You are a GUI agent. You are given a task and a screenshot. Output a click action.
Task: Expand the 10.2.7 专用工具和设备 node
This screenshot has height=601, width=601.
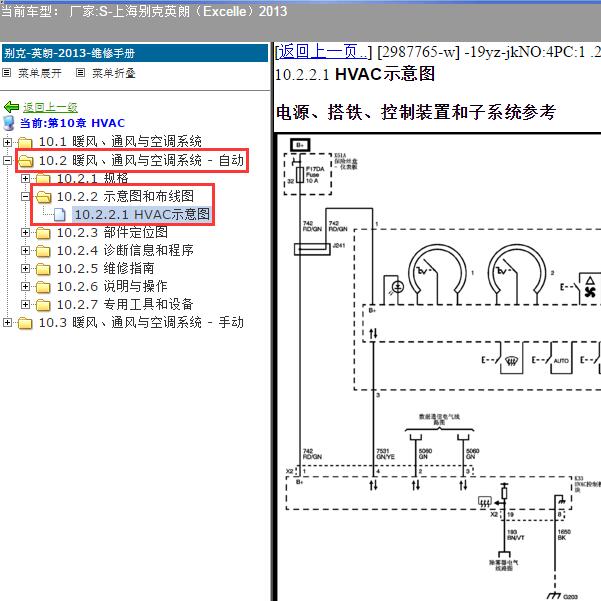(25, 304)
